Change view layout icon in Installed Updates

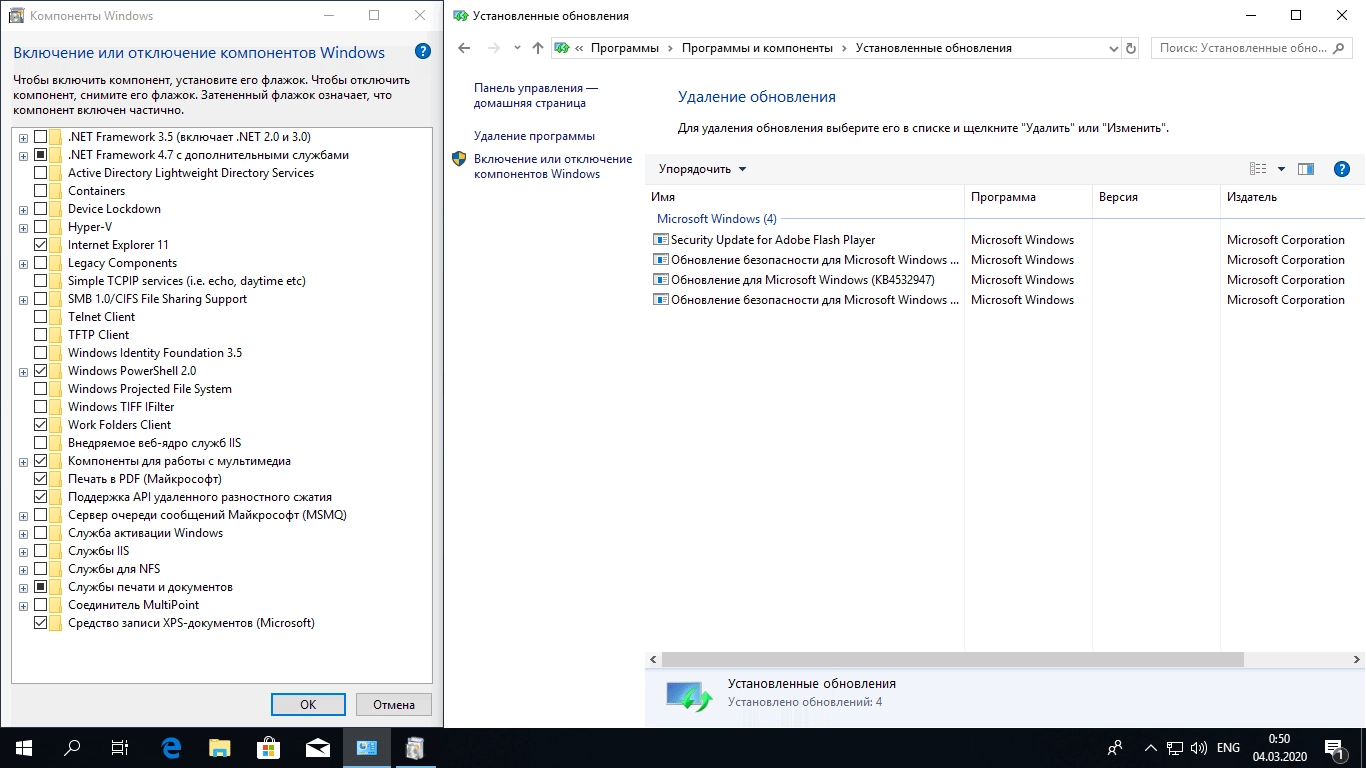[1258, 169]
